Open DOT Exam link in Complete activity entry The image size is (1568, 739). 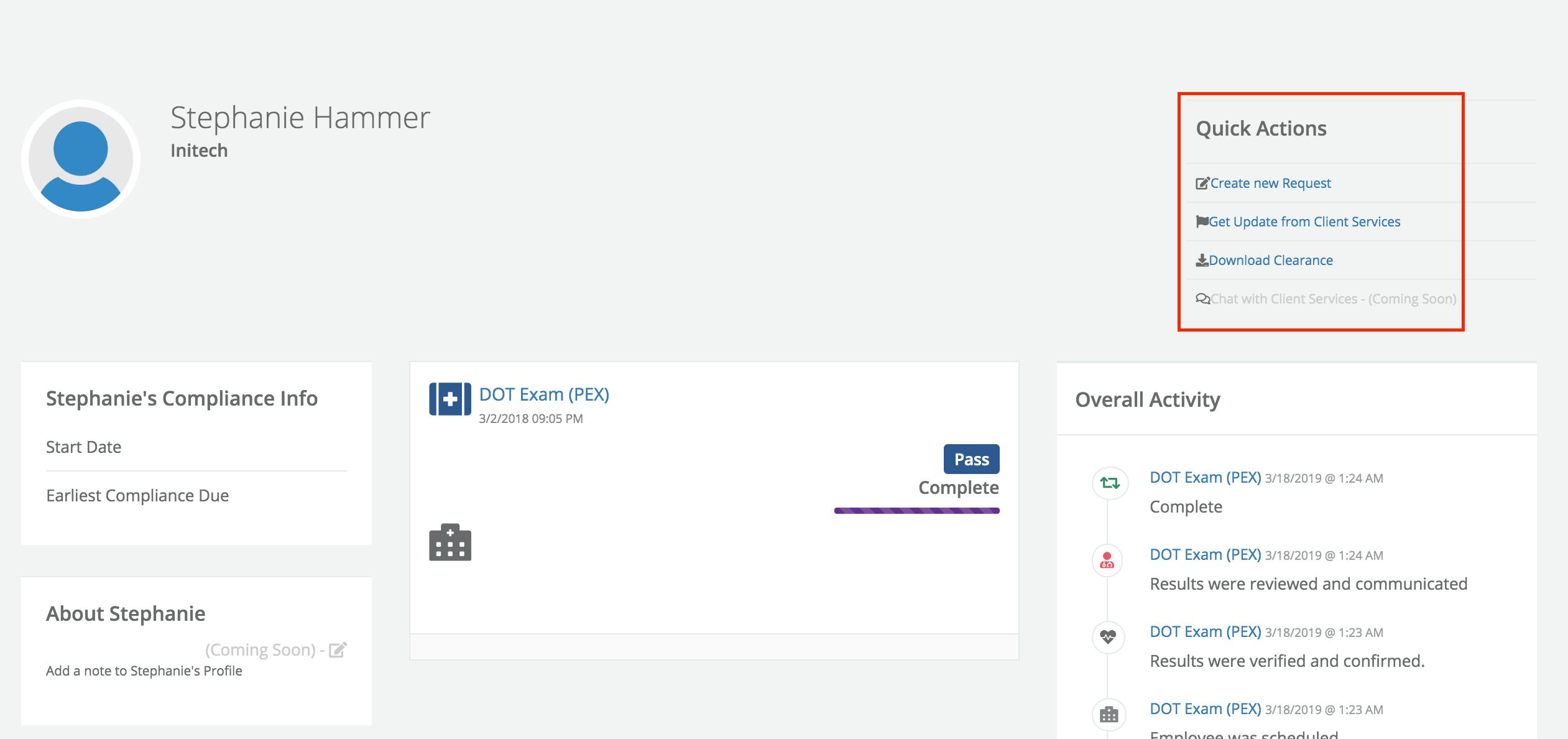click(1205, 478)
